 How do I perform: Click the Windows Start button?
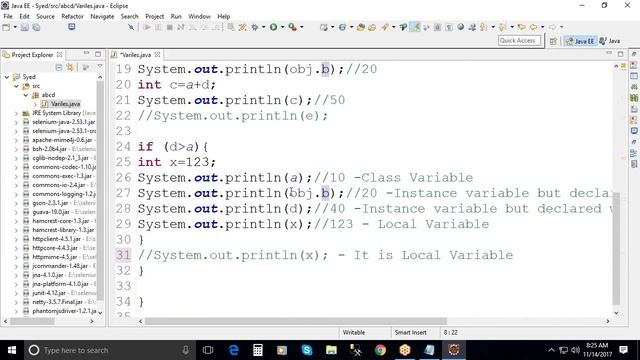tap(12, 350)
